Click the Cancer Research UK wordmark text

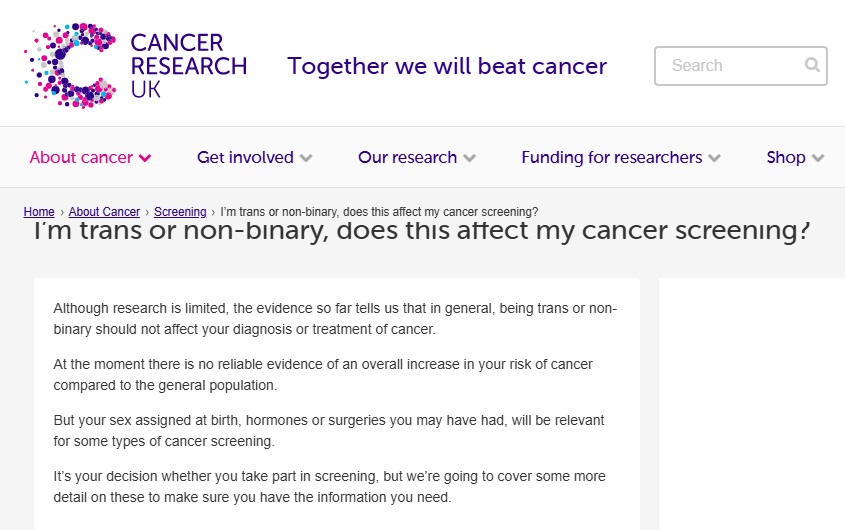188,66
